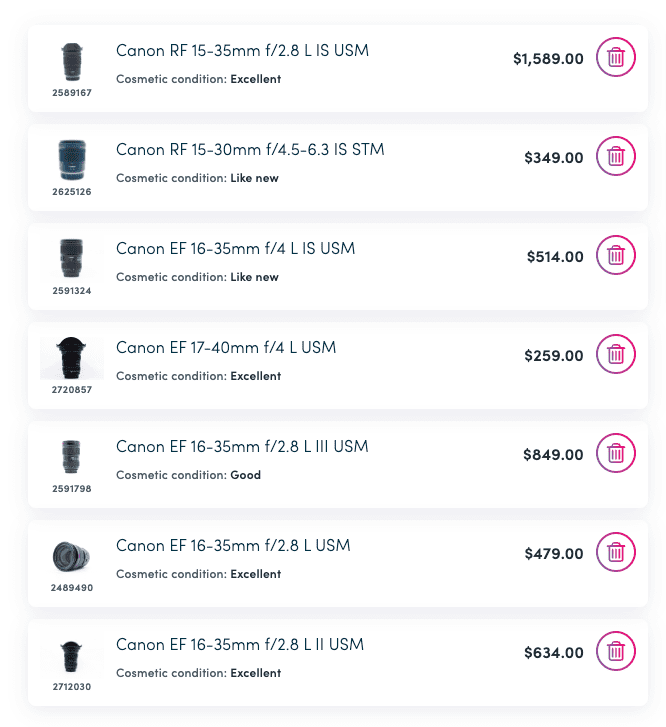Trash the $479.00 Canon EF 16-35mm f/2.8 L USM

tap(616, 553)
